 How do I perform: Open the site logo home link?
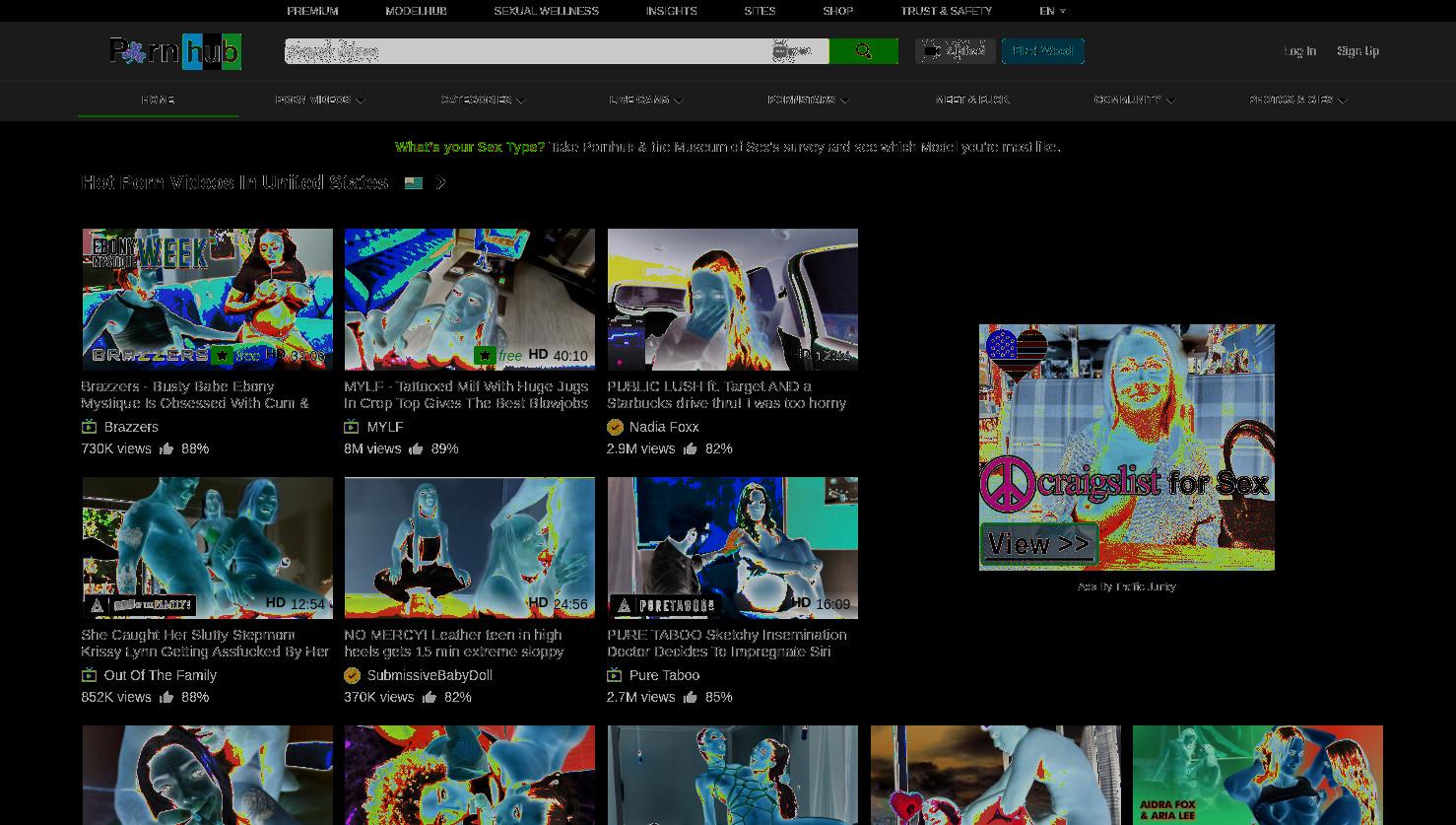click(175, 51)
